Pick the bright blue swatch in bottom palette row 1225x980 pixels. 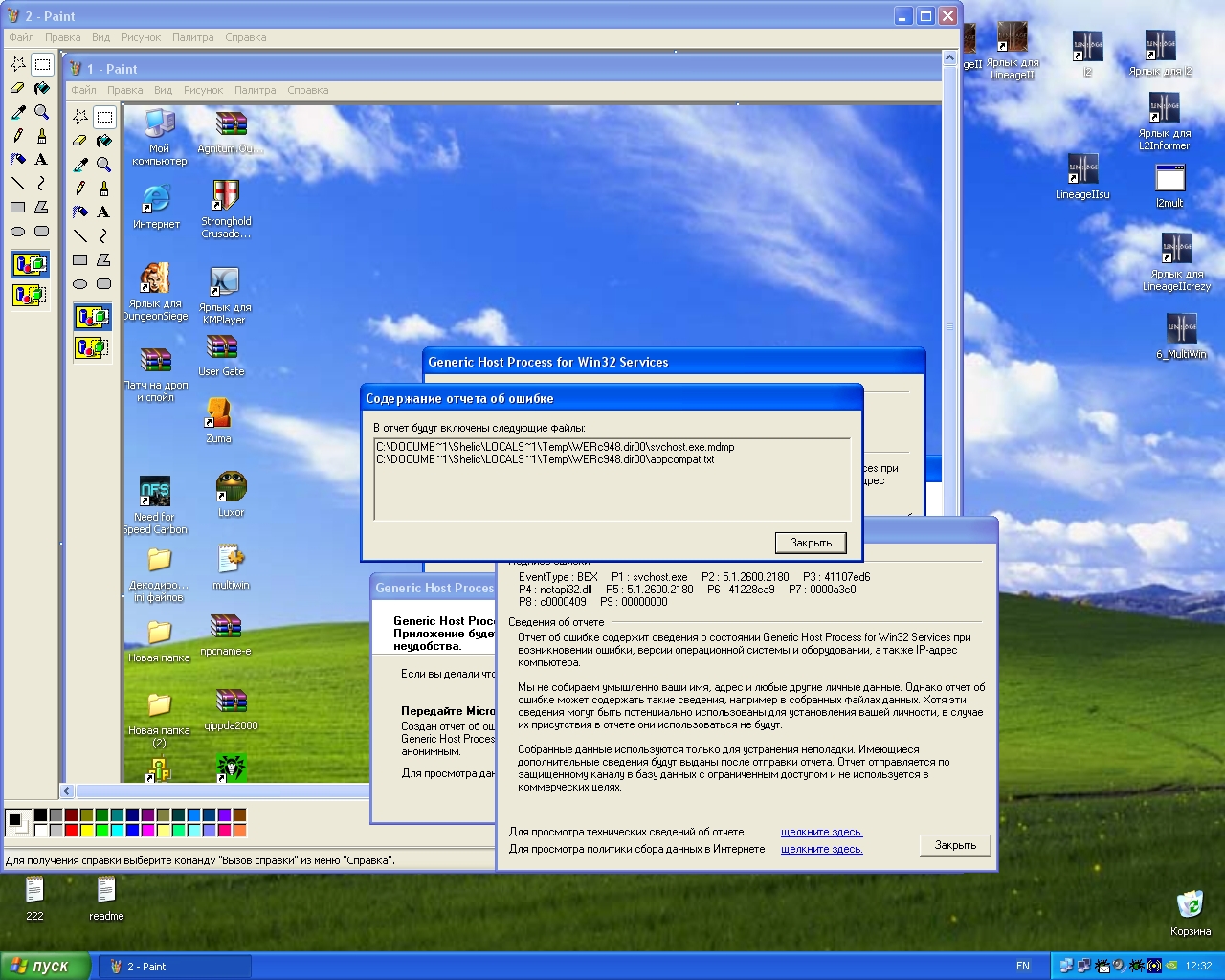pyautogui.click(x=133, y=830)
